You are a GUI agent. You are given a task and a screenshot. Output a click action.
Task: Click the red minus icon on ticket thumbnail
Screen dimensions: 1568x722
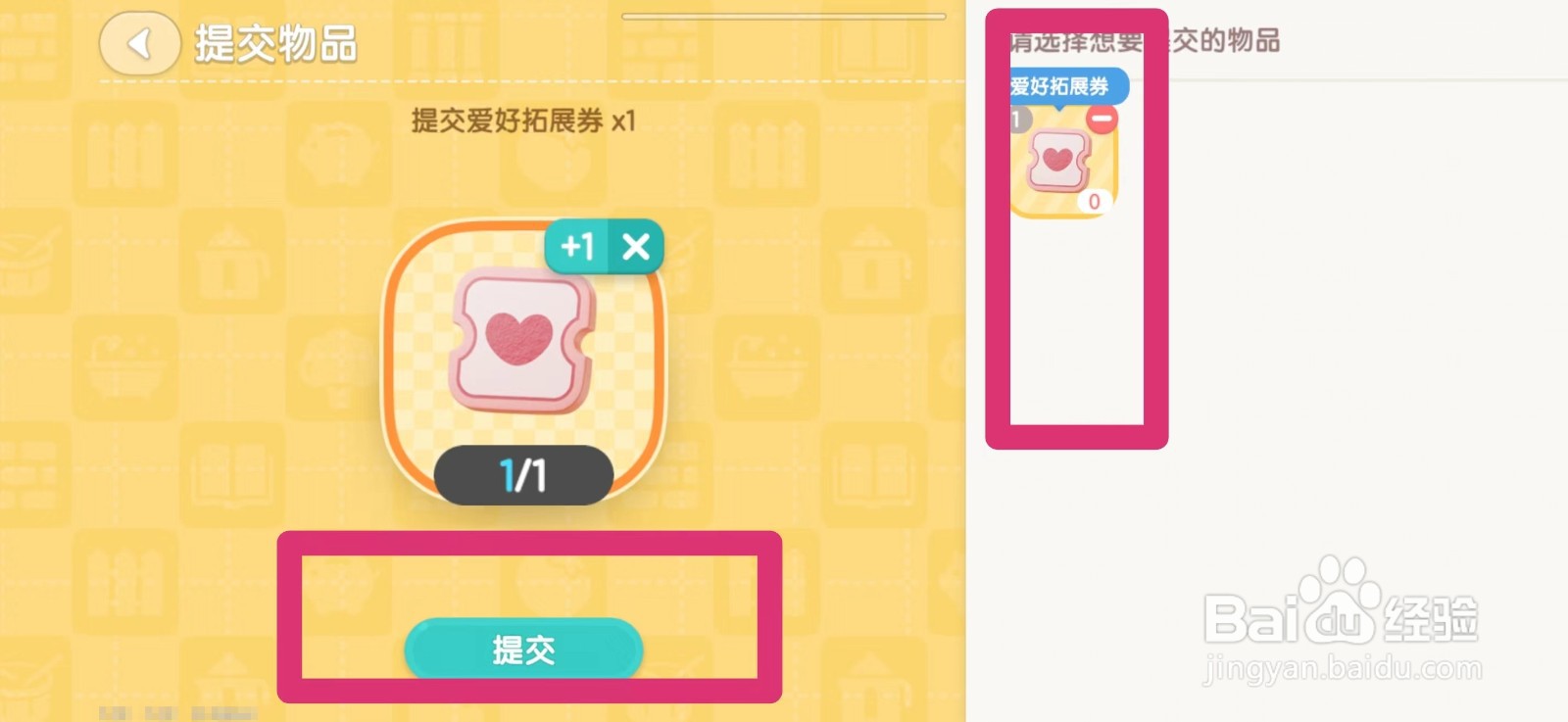click(1102, 120)
